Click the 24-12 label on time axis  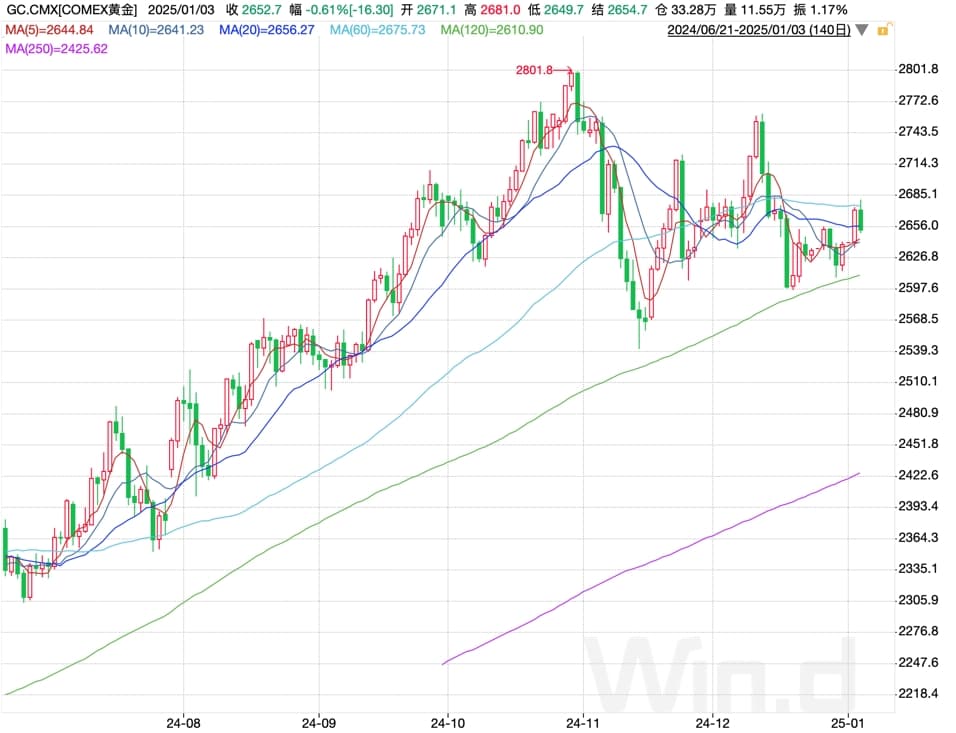[x=711, y=721]
